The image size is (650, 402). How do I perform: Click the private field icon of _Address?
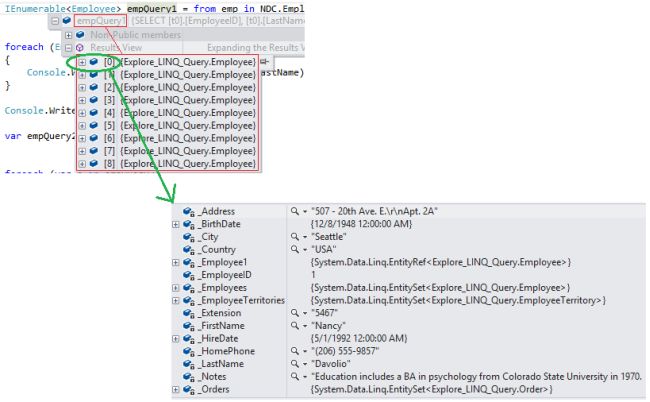(189, 212)
